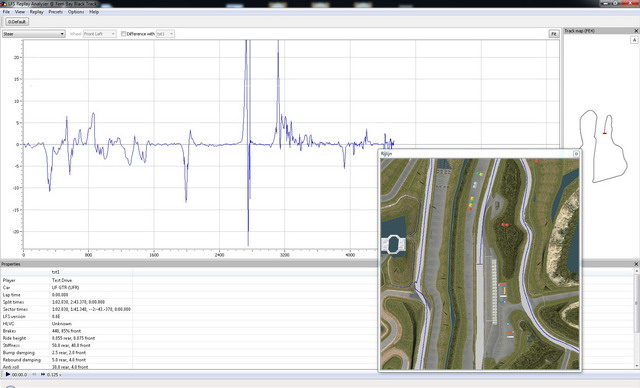Click the 0:Default preset button
Viewport: 640px width, 388px height.
click(x=17, y=22)
